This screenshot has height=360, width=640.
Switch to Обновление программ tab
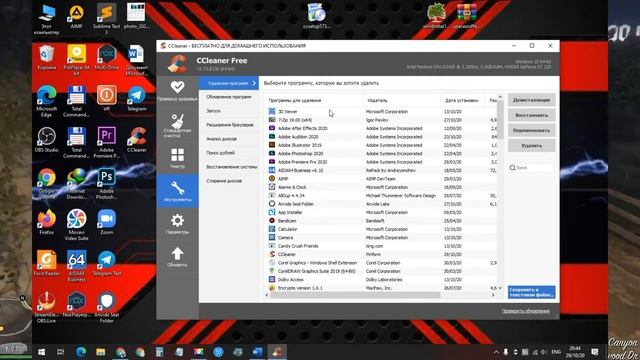coord(229,97)
